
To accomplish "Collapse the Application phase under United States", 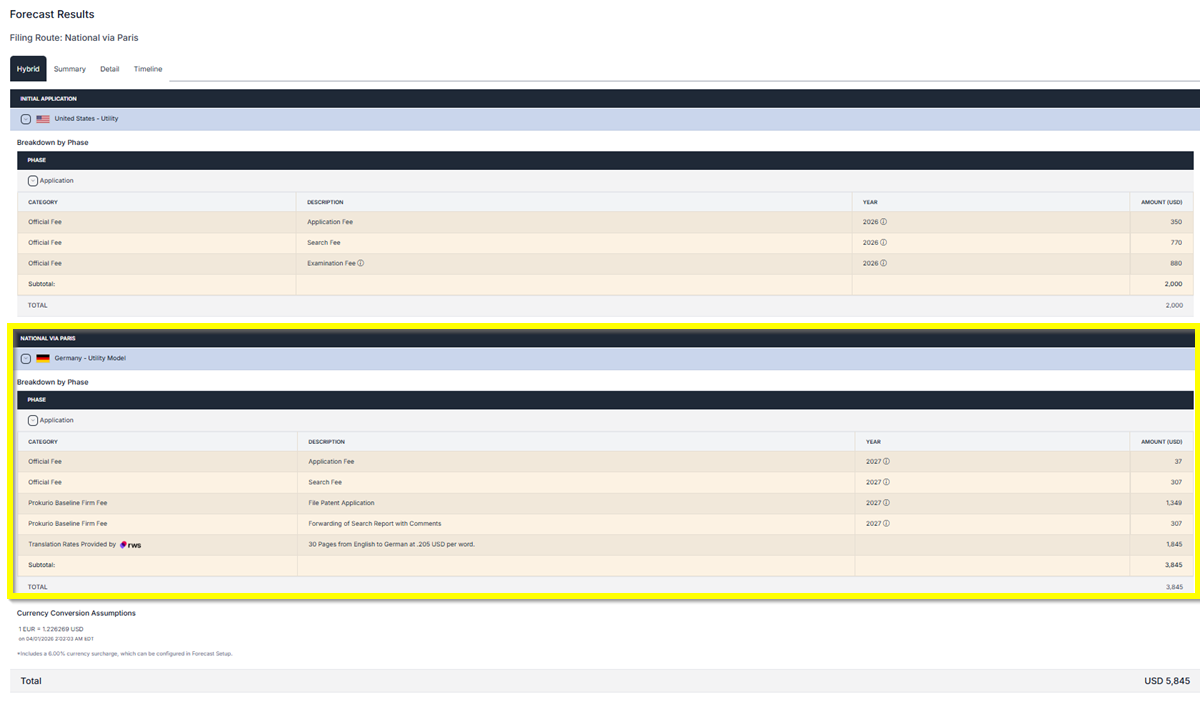I will point(33,181).
